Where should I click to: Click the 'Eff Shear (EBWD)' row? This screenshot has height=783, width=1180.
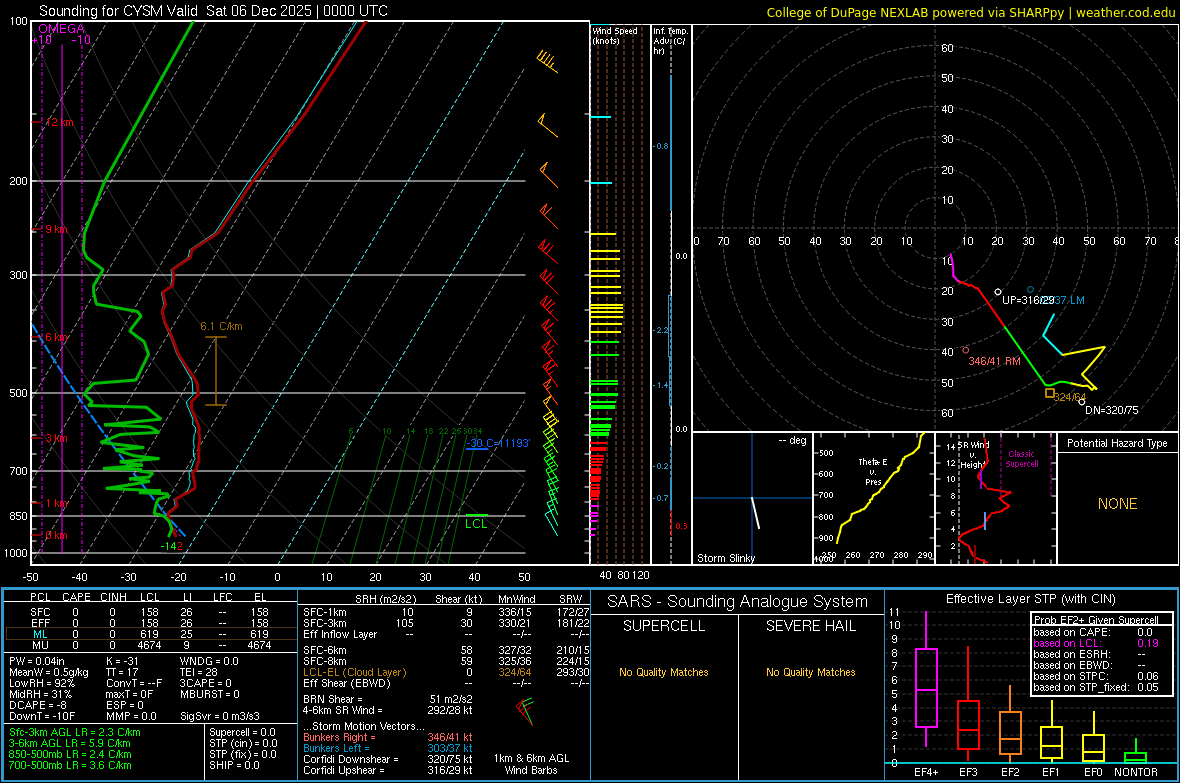click(x=446, y=683)
